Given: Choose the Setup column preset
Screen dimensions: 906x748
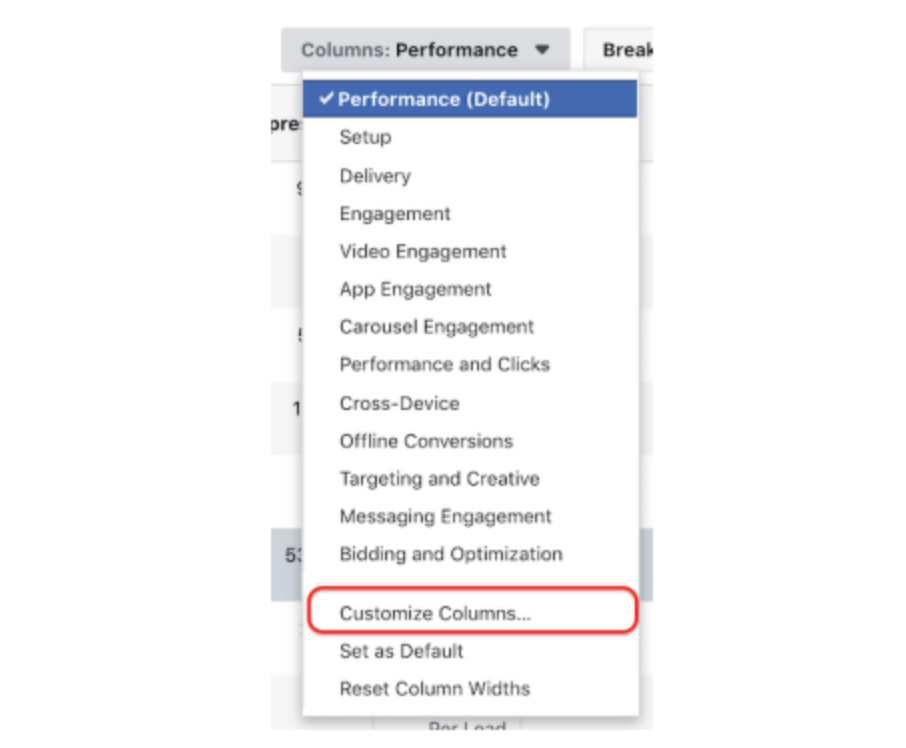Looking at the screenshot, I should pos(365,138).
